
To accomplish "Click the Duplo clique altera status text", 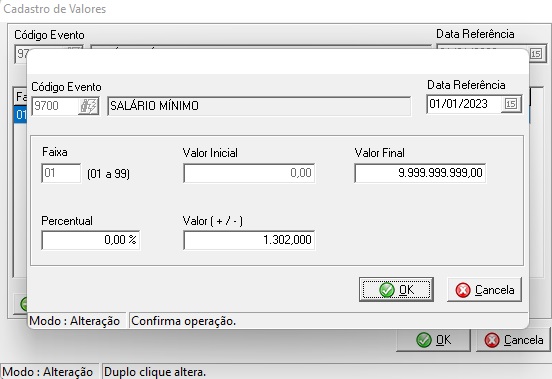I will 155,372.
